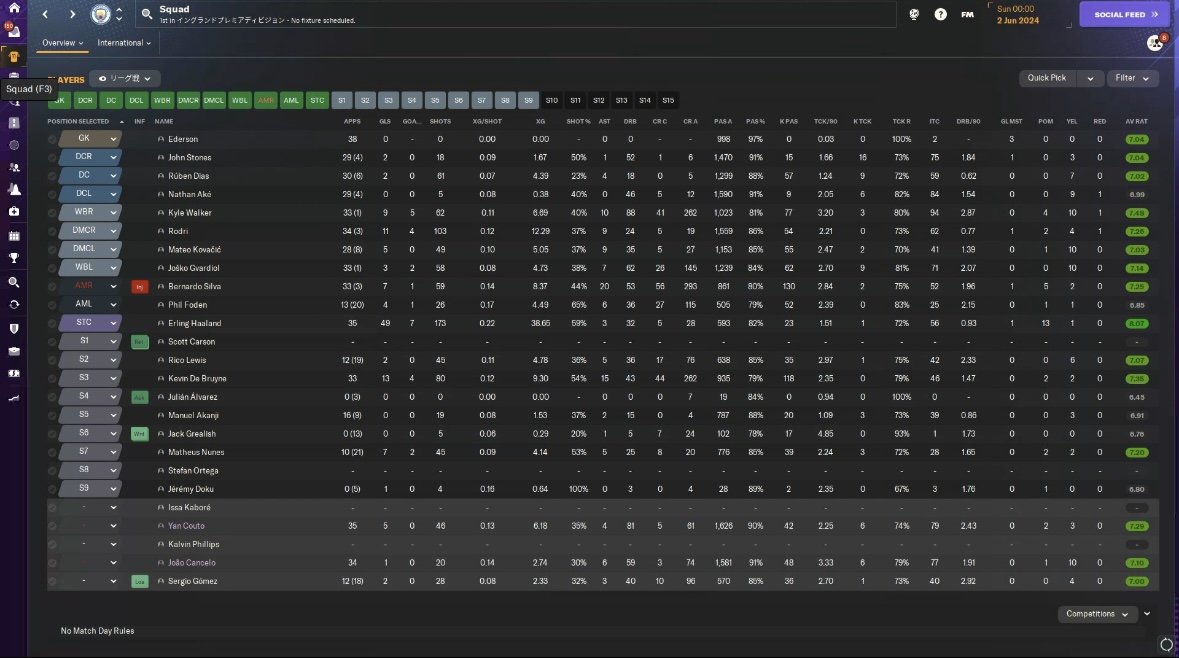Tick the selection circle for Phil Foden
The height and width of the screenshot is (658, 1179).
(52, 305)
